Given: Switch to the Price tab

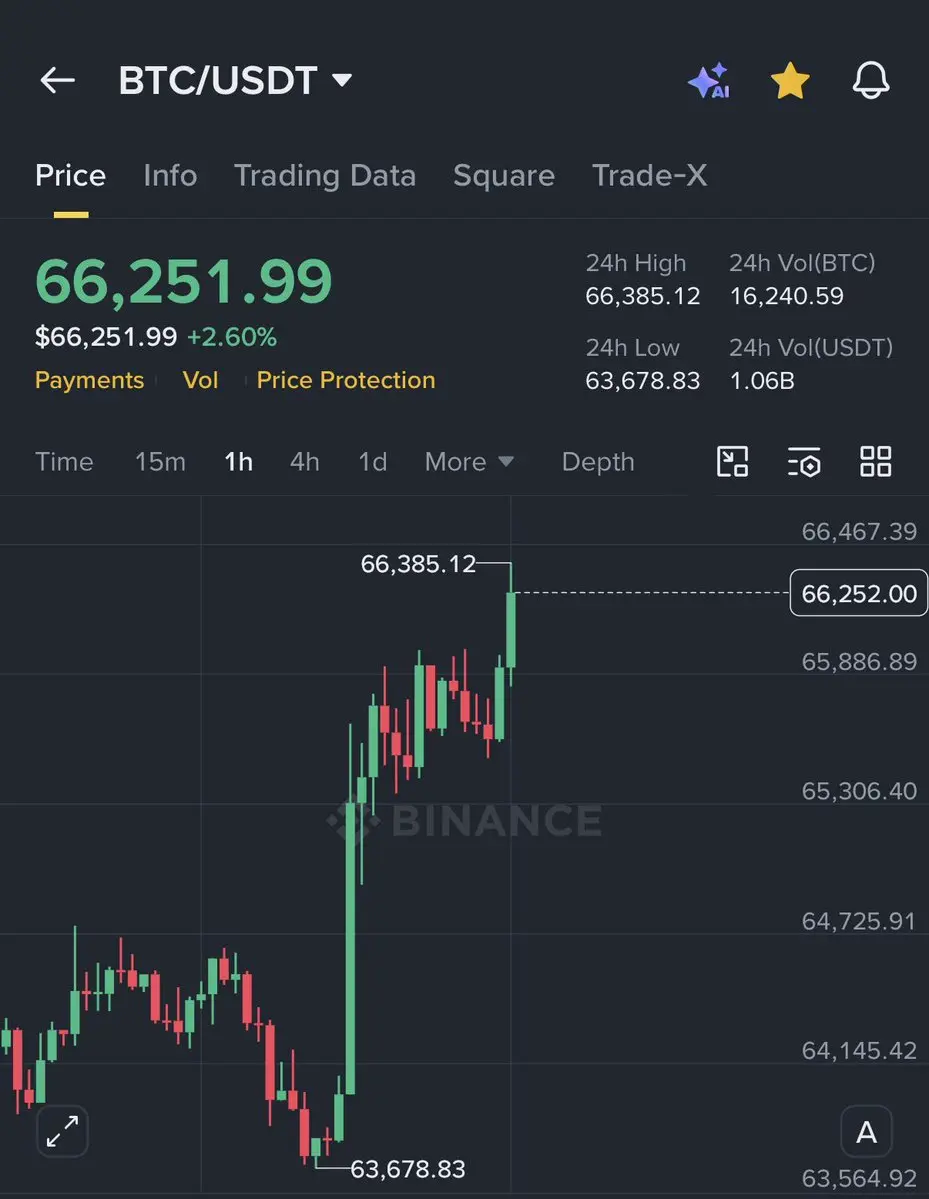Looking at the screenshot, I should tap(70, 176).
